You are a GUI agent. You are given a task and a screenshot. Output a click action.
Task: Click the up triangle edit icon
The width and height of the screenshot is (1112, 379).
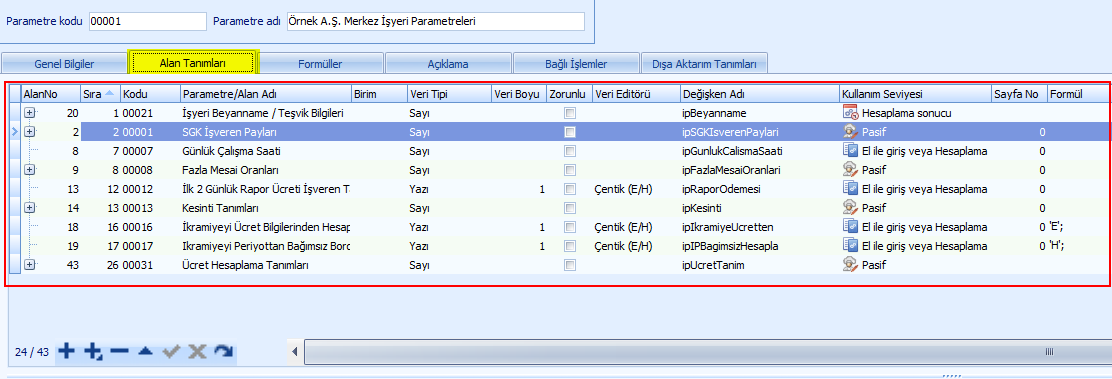(145, 351)
